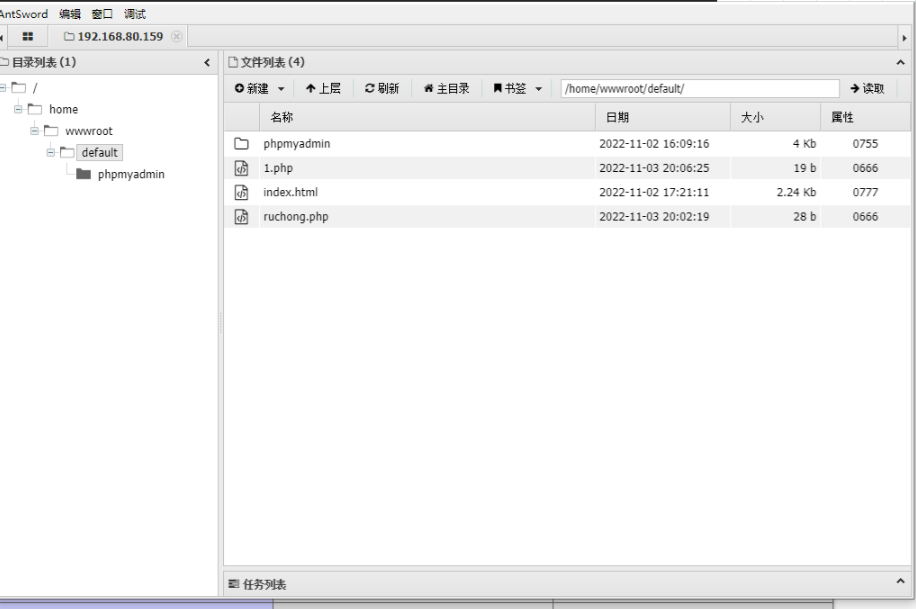This screenshot has width=916, height=609.
Task: Close the 192.168.80.159 tab
Action: [176, 36]
